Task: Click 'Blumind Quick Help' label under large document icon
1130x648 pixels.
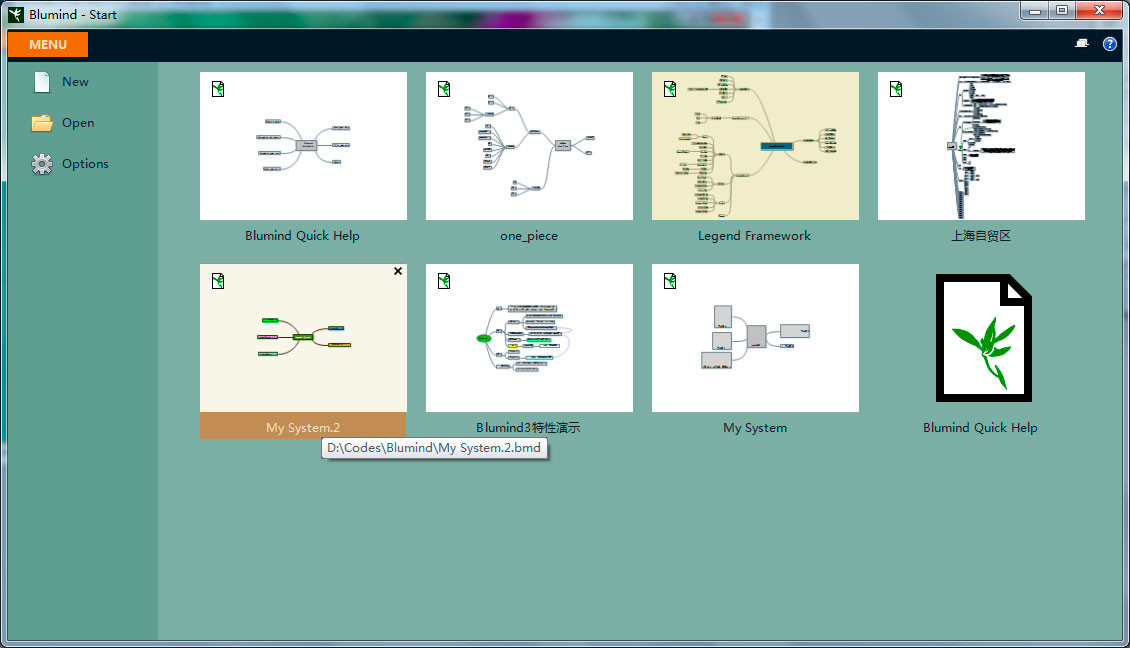Action: 980,427
